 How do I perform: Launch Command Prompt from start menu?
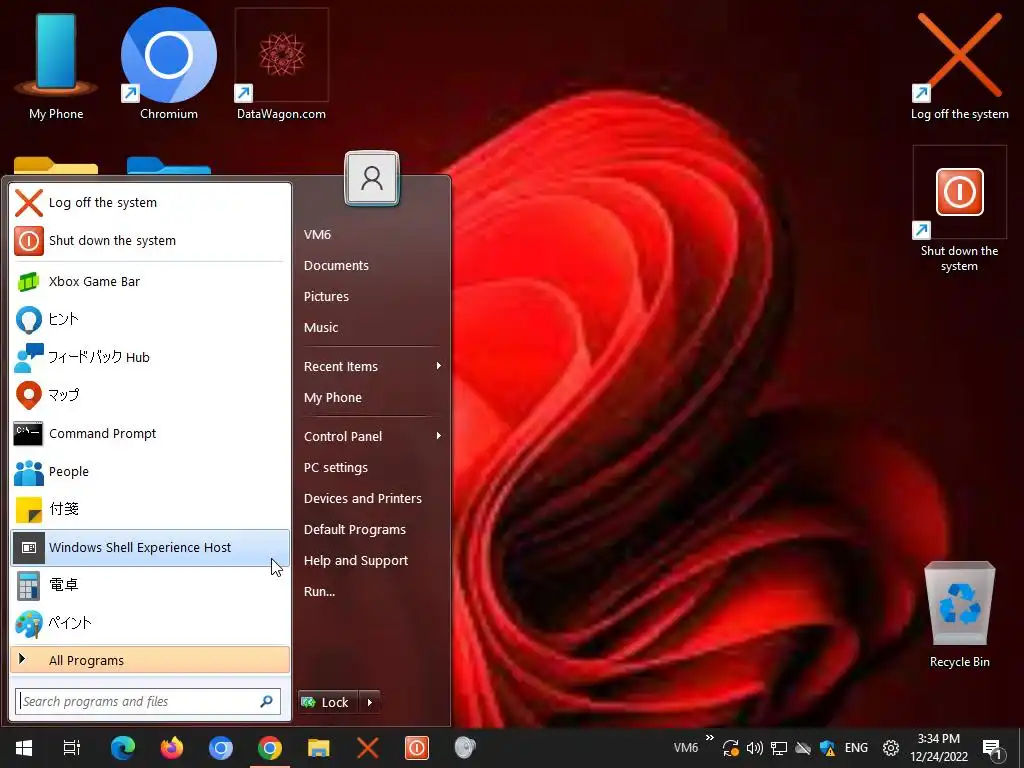click(150, 434)
